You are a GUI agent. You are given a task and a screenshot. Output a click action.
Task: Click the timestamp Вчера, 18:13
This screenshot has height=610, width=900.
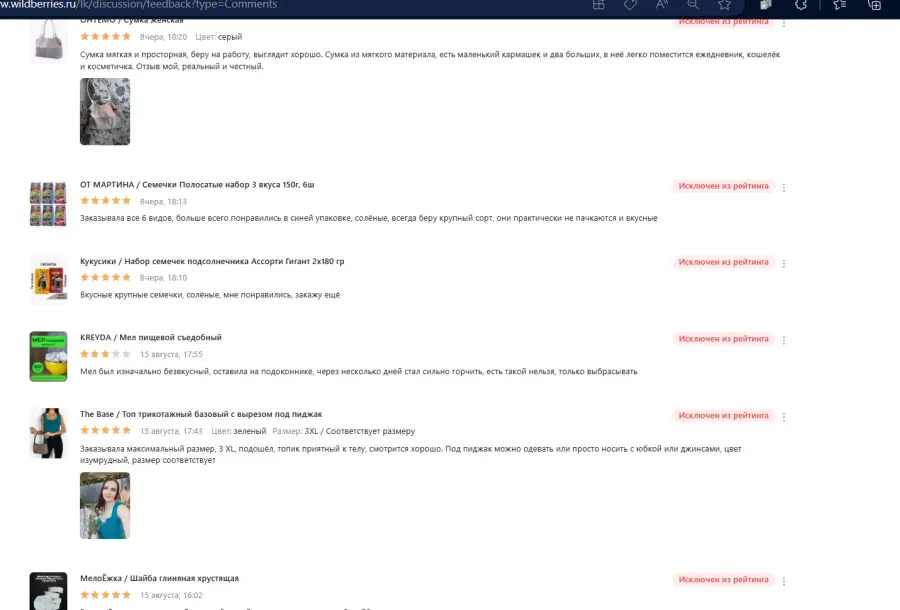(164, 202)
